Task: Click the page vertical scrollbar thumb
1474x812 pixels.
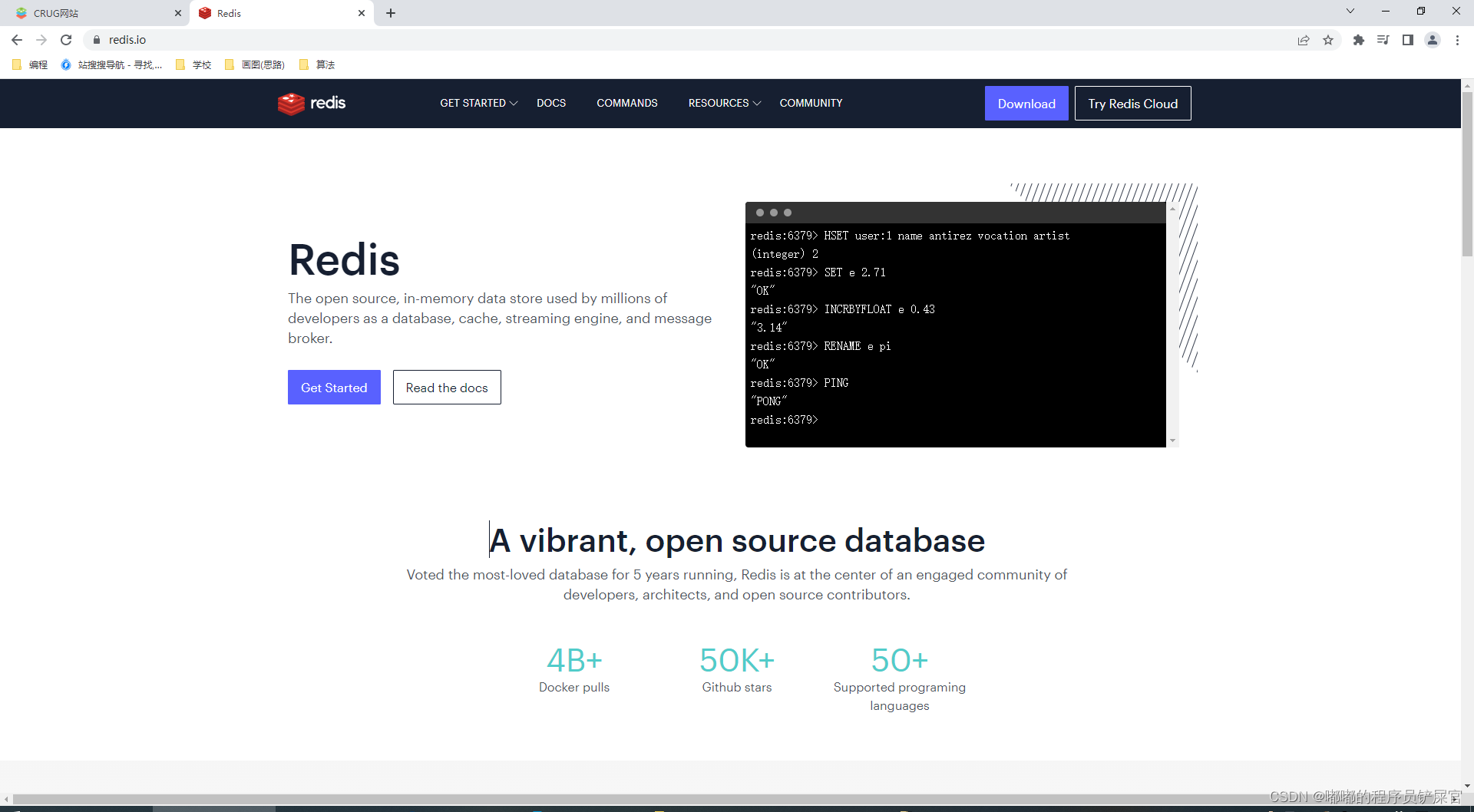Action: 1467,174
